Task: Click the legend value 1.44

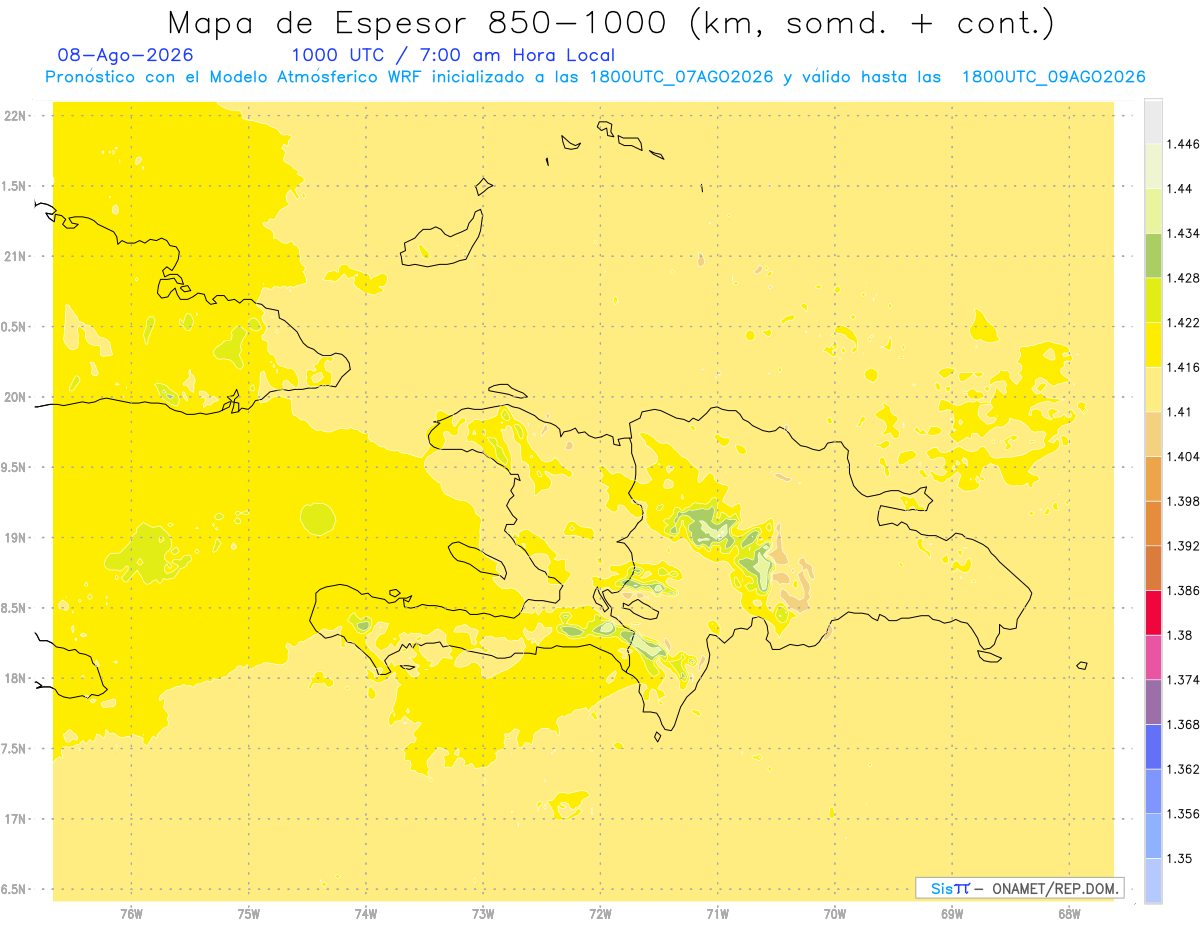Action: [x=1180, y=189]
